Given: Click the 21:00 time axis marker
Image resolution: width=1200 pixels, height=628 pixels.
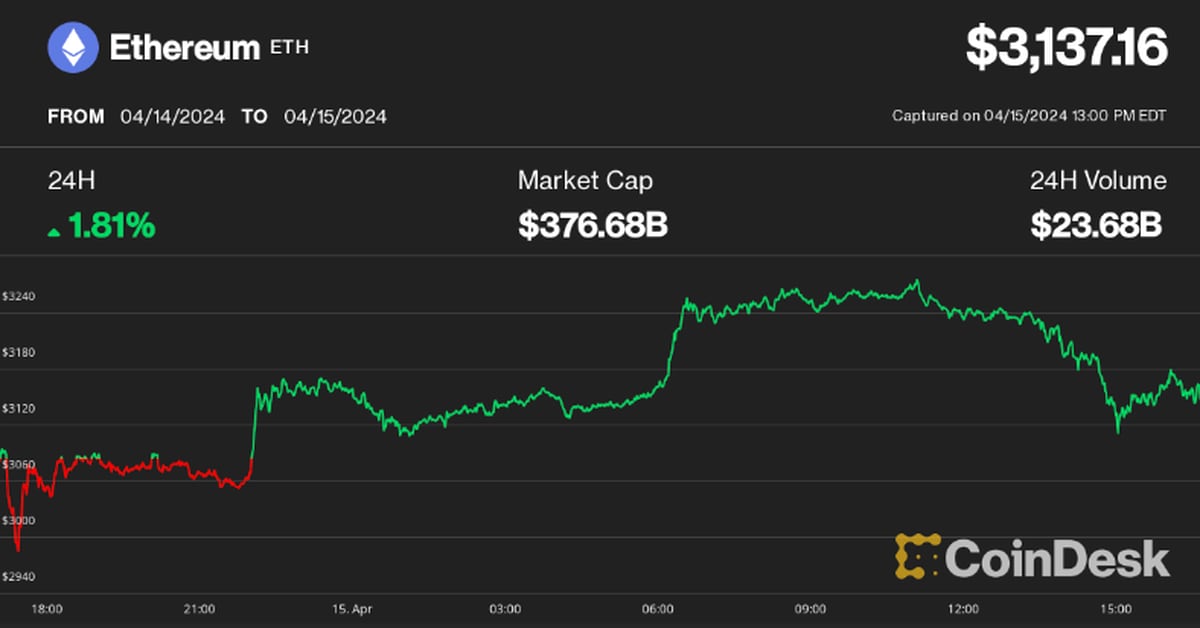Looking at the screenshot, I should click(x=200, y=608).
